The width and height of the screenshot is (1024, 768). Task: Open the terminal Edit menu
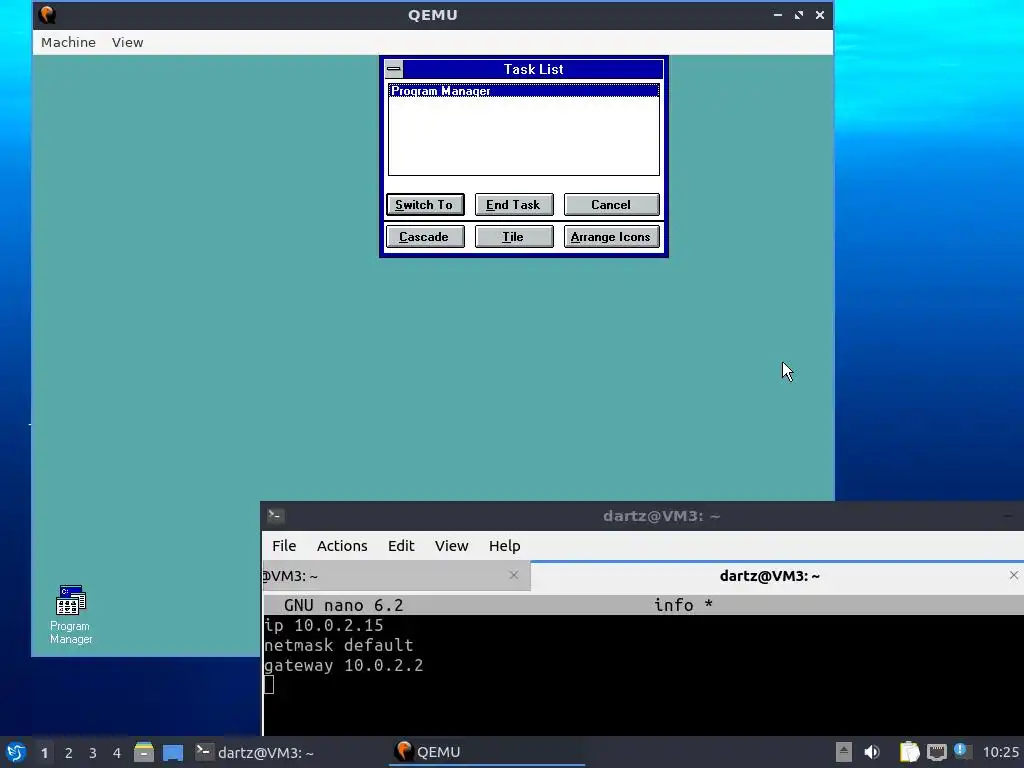click(x=401, y=546)
